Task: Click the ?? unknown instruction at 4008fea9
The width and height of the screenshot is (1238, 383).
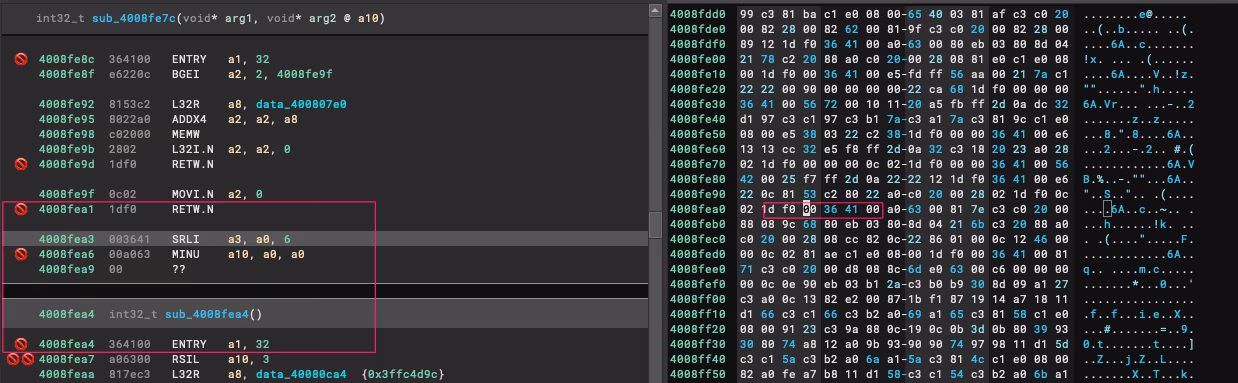Action: click(179, 269)
